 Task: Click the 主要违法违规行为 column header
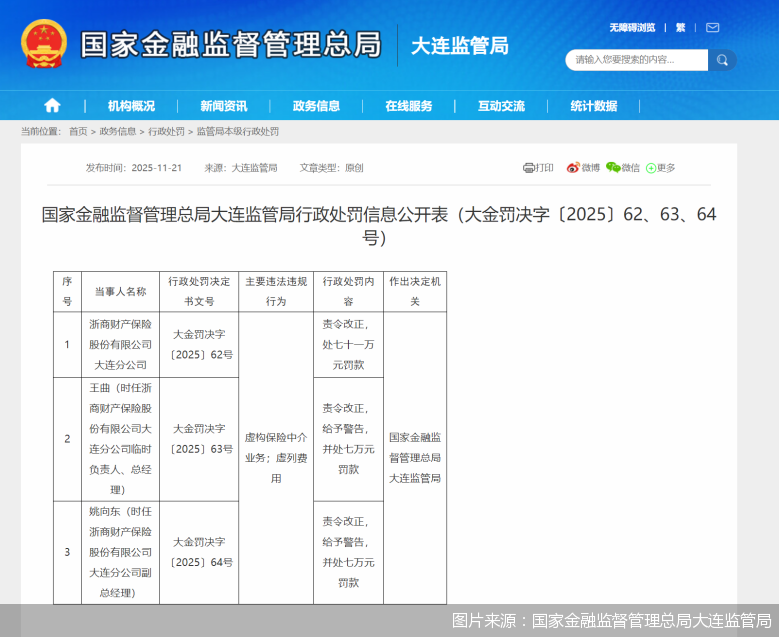276,292
